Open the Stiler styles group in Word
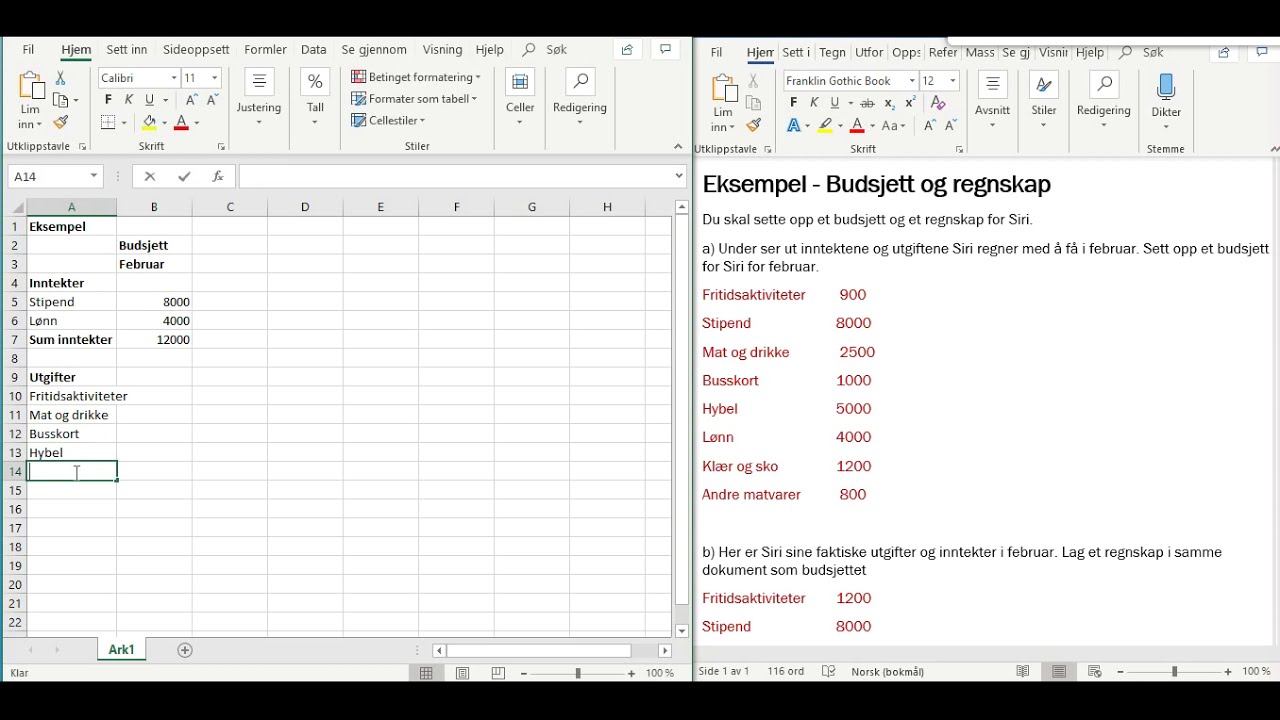Screen dimensions: 1280x720 point(1044,101)
